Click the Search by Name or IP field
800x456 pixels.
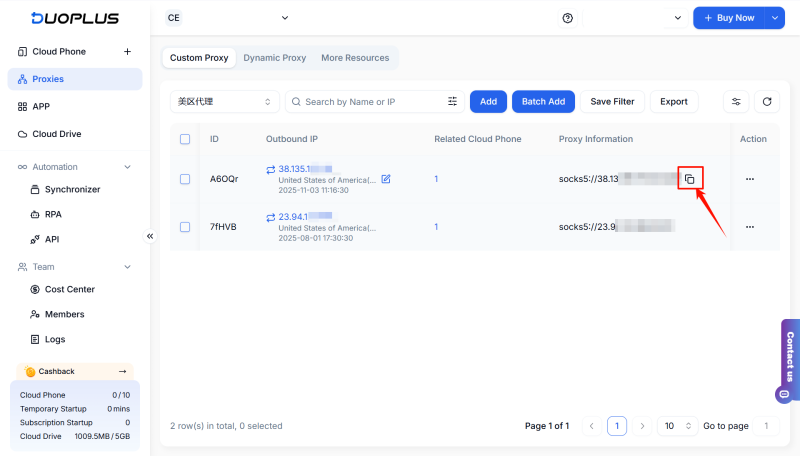pyautogui.click(x=370, y=101)
